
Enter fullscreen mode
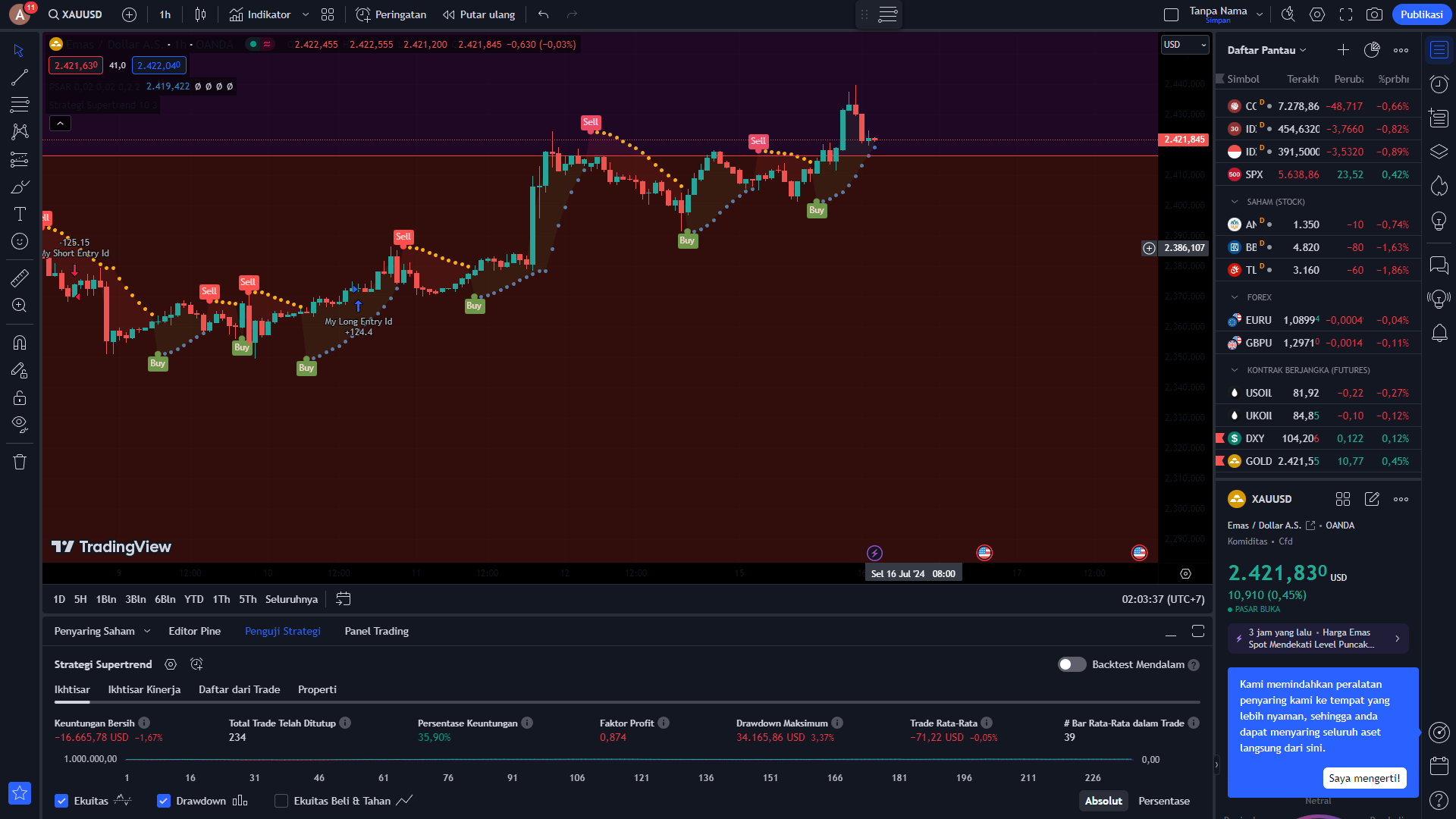pyautogui.click(x=1346, y=14)
